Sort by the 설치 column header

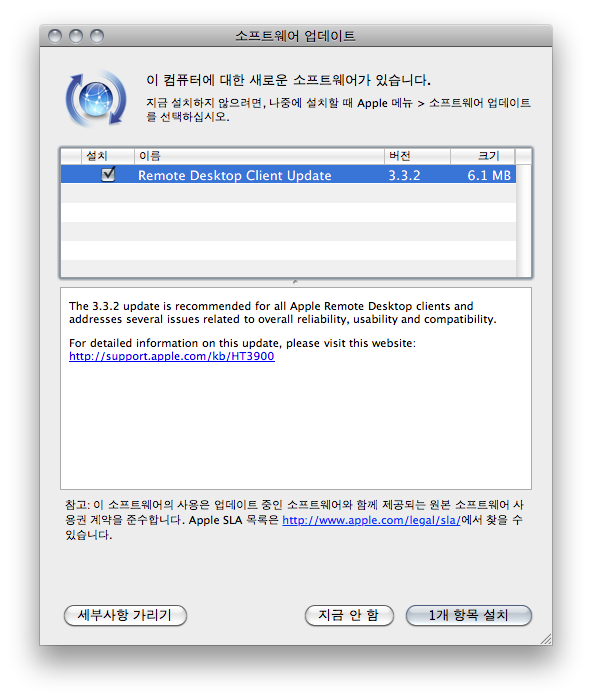point(108,156)
